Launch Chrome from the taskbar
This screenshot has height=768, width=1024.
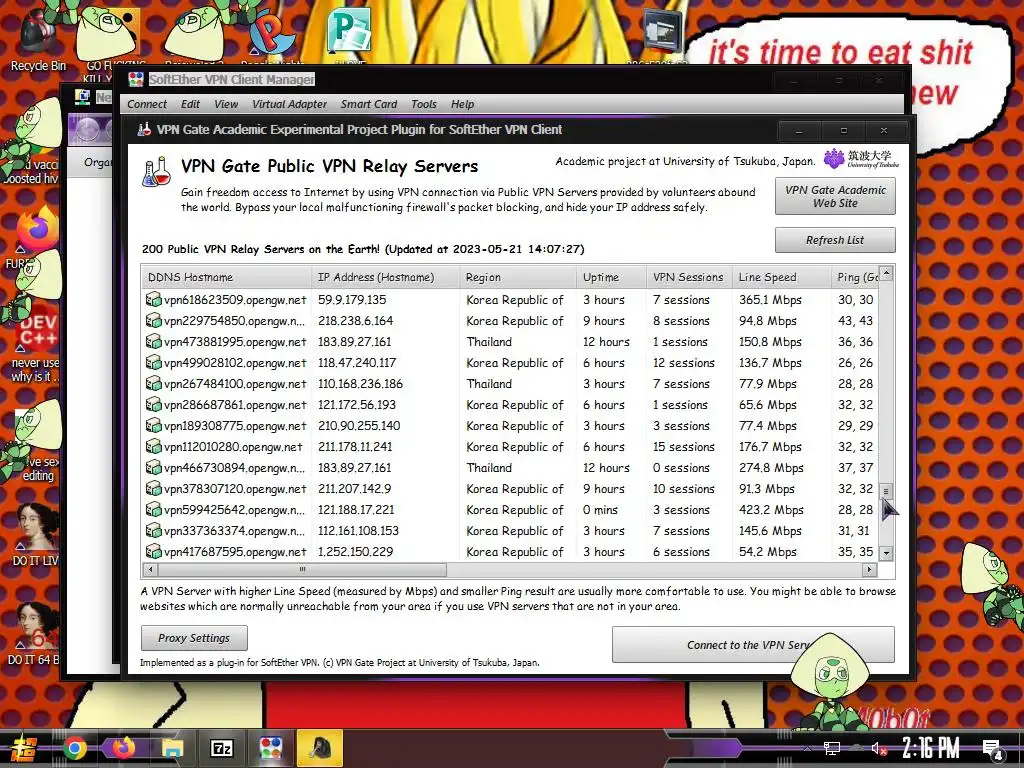pyautogui.click(x=75, y=748)
